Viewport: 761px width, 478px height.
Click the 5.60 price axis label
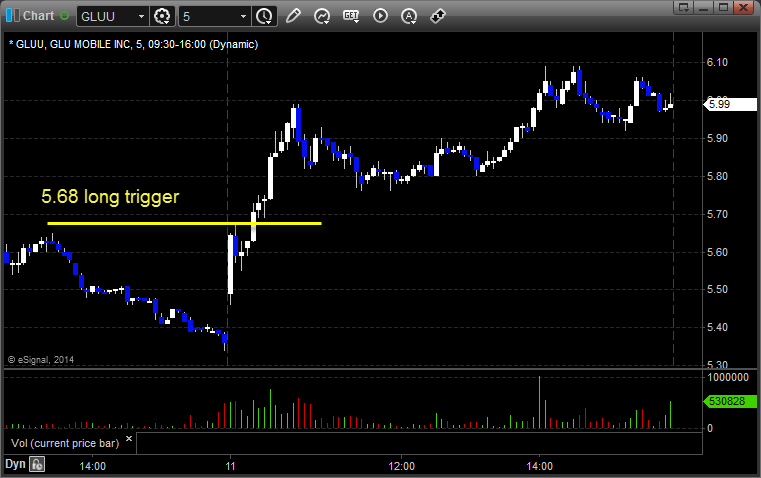click(717, 252)
